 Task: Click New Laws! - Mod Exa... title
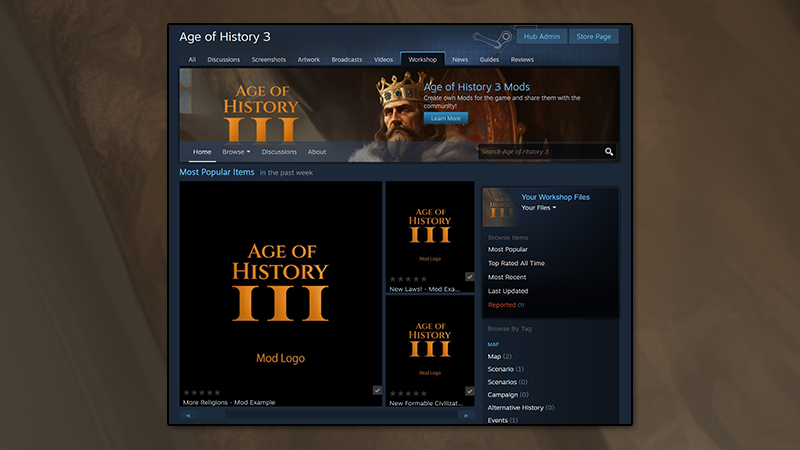[x=424, y=289]
